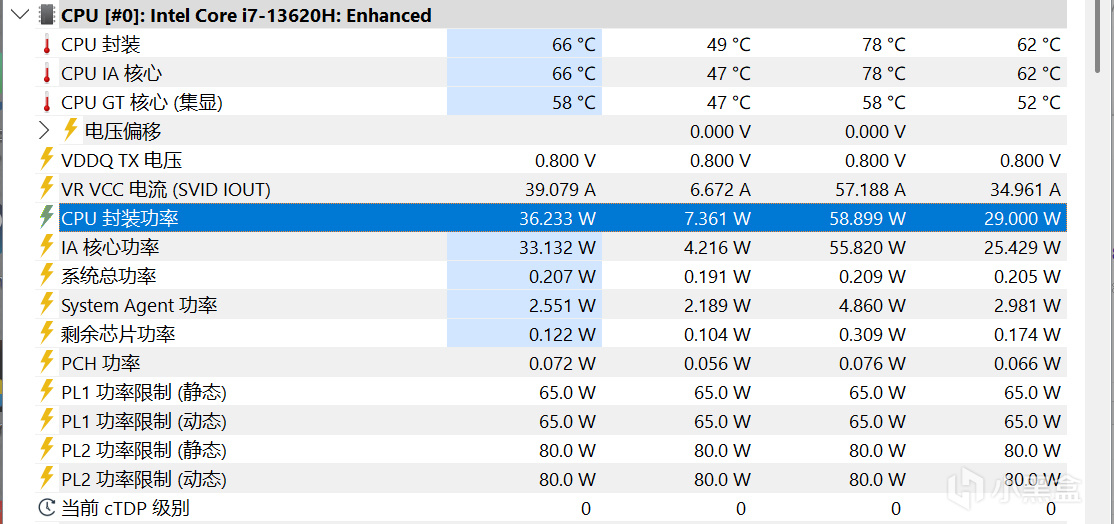
Task: Click the lightning icon beside 系统总功率
Action: click(47, 275)
